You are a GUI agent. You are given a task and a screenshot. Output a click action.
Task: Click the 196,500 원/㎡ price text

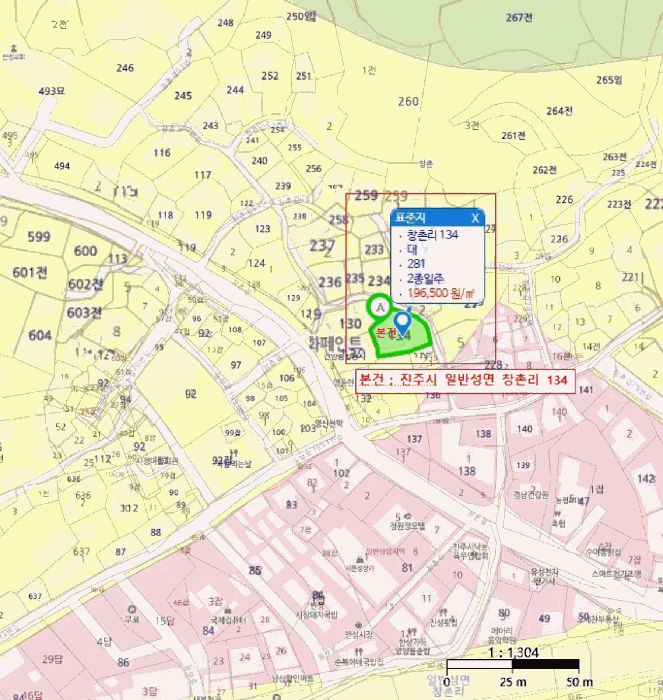click(x=441, y=293)
